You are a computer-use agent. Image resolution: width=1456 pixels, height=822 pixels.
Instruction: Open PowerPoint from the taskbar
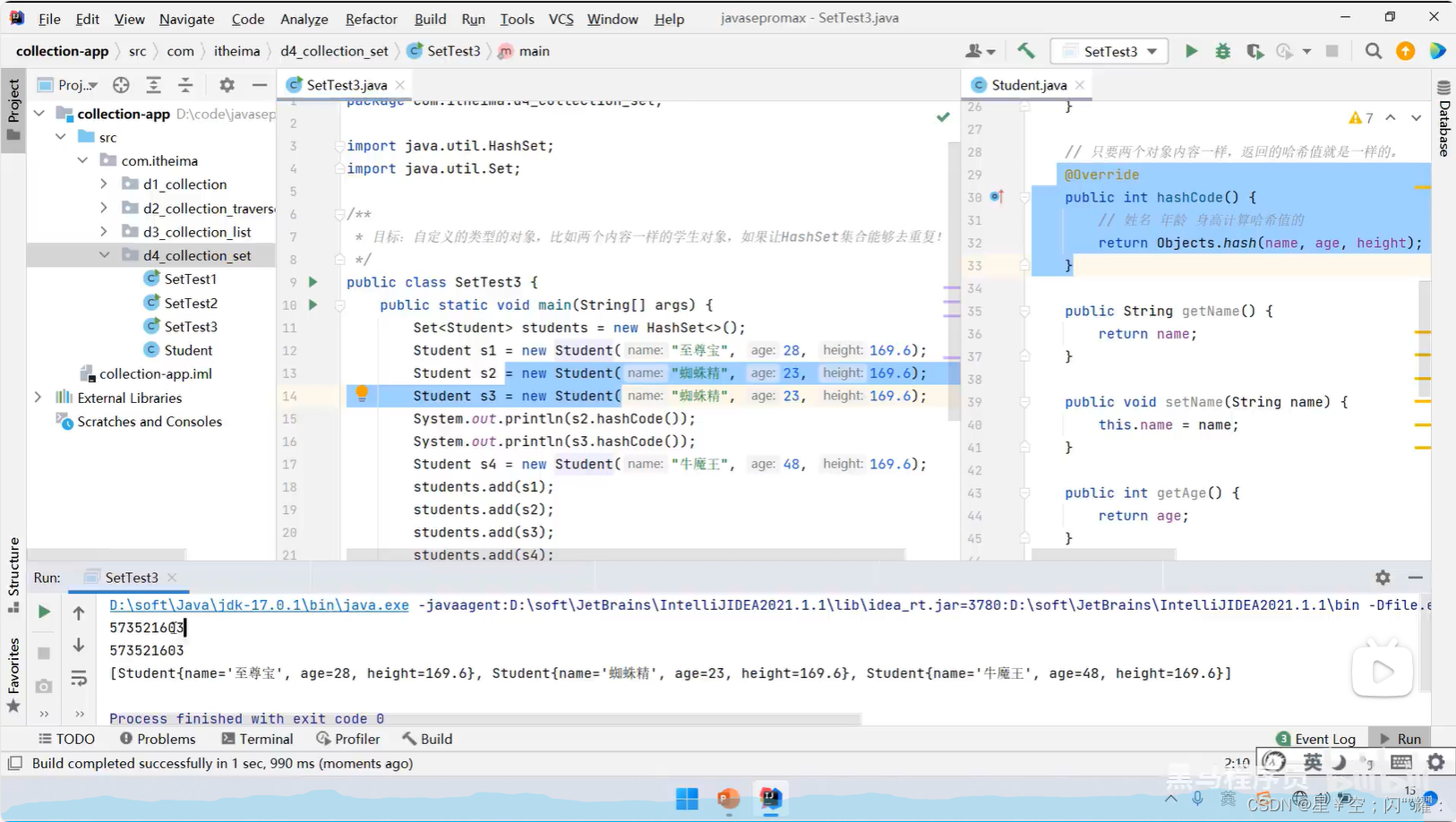pos(729,798)
